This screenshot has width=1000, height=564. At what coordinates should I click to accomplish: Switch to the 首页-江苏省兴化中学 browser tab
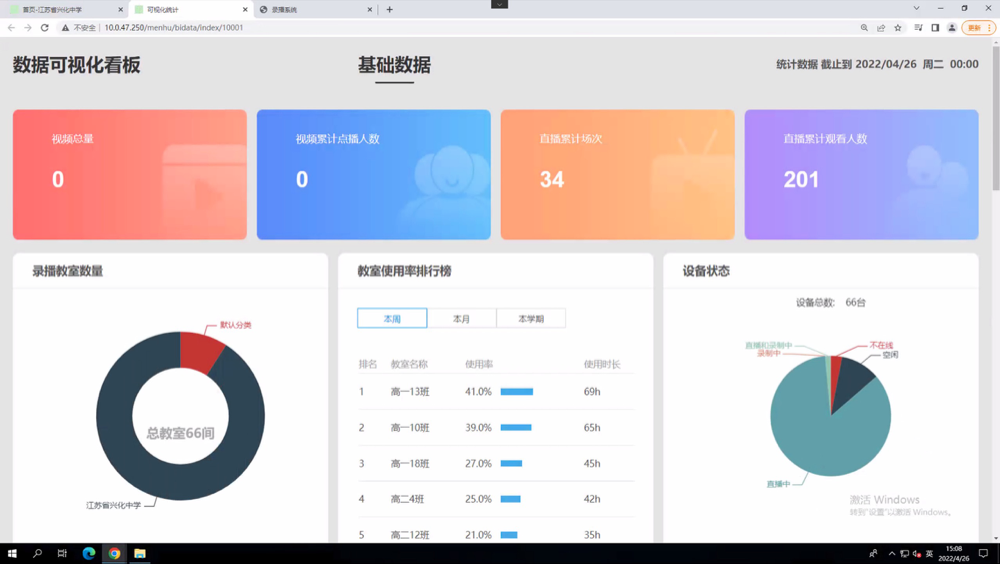[60, 10]
